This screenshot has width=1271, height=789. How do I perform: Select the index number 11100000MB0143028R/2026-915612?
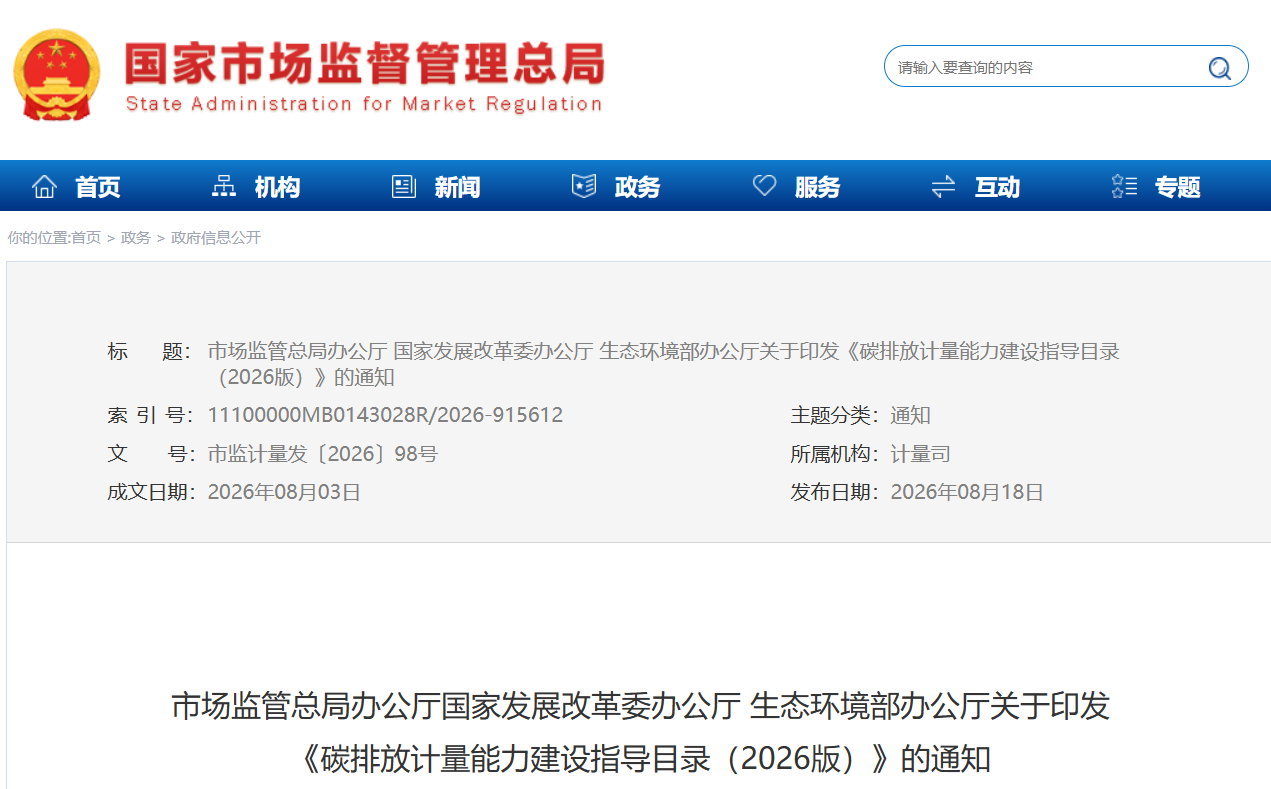(385, 415)
